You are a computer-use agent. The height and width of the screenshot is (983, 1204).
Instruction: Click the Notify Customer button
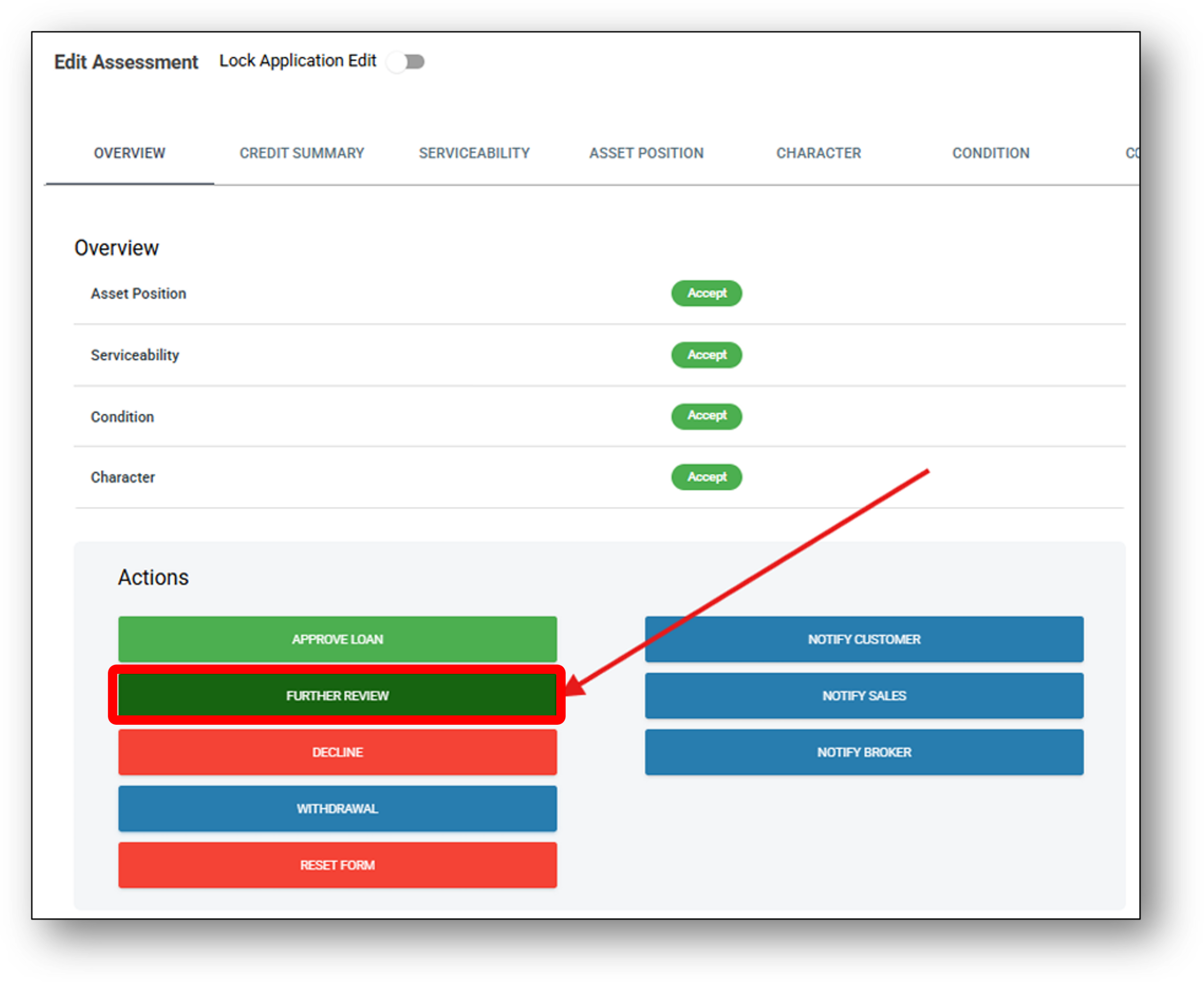864,639
